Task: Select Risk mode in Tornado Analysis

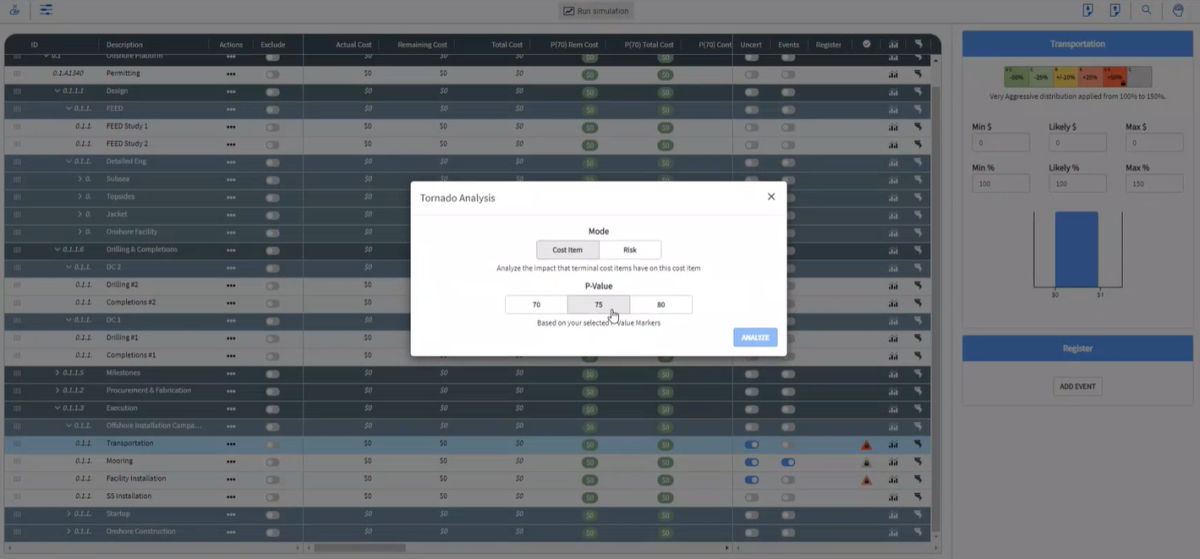Action: (x=629, y=250)
